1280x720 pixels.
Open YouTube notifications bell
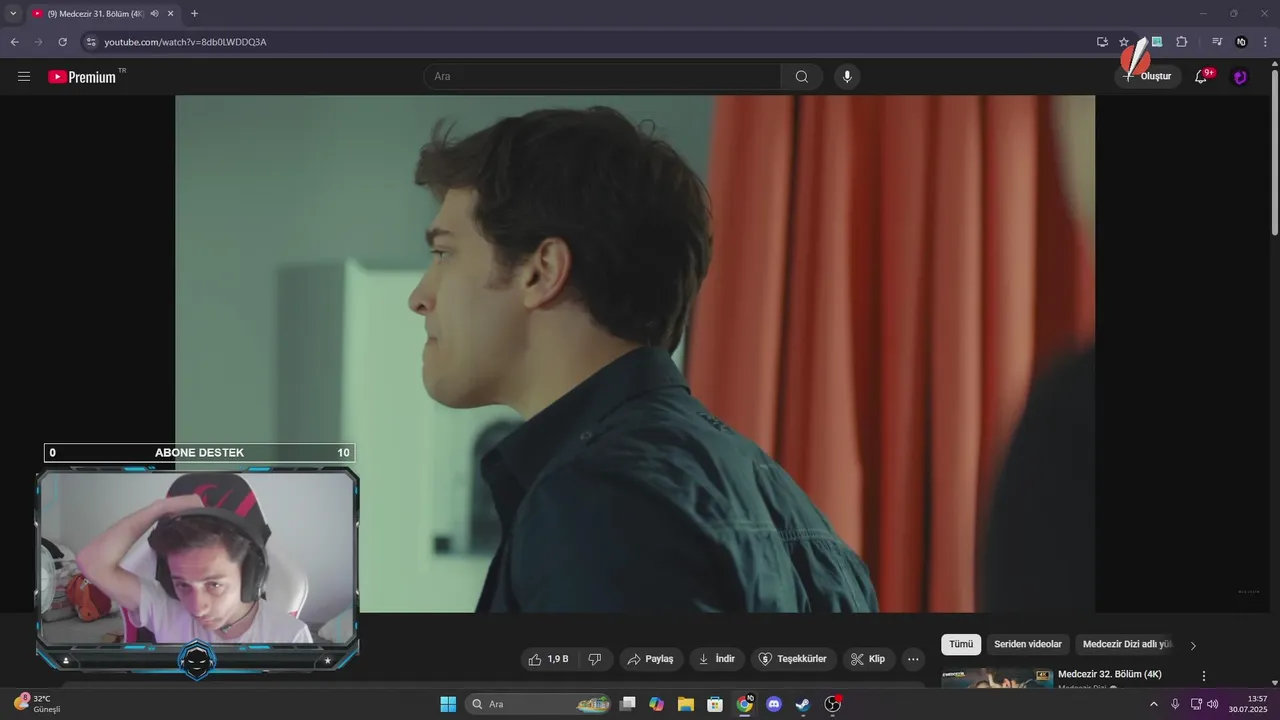click(1202, 76)
